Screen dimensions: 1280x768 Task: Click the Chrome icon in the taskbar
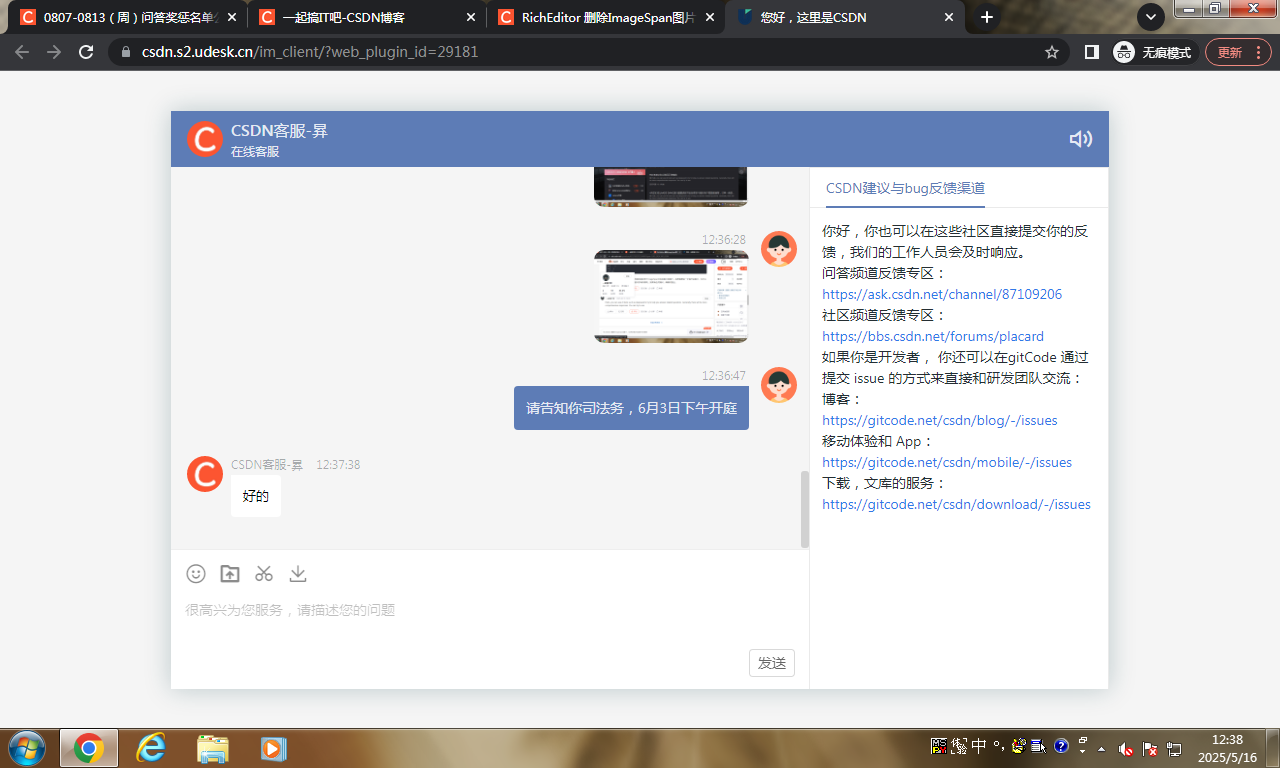(x=89, y=748)
